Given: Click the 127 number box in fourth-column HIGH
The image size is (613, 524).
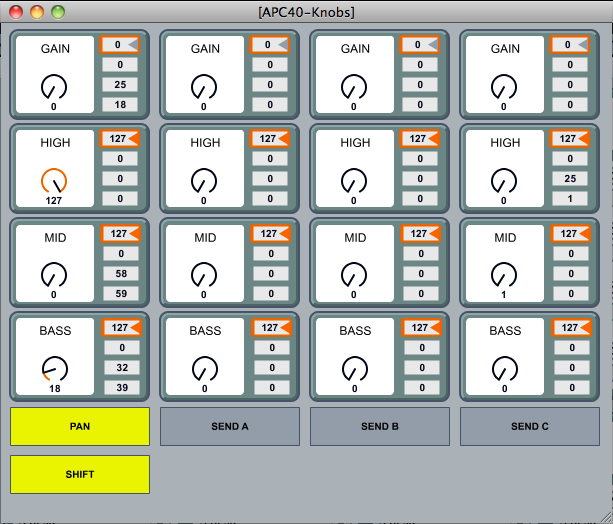Looking at the screenshot, I should (570, 139).
